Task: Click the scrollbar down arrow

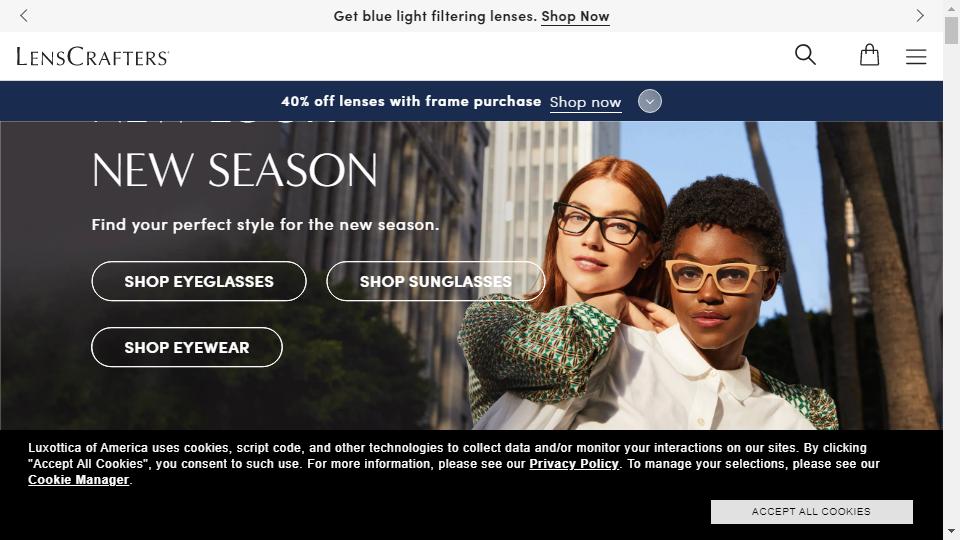Action: (951, 531)
